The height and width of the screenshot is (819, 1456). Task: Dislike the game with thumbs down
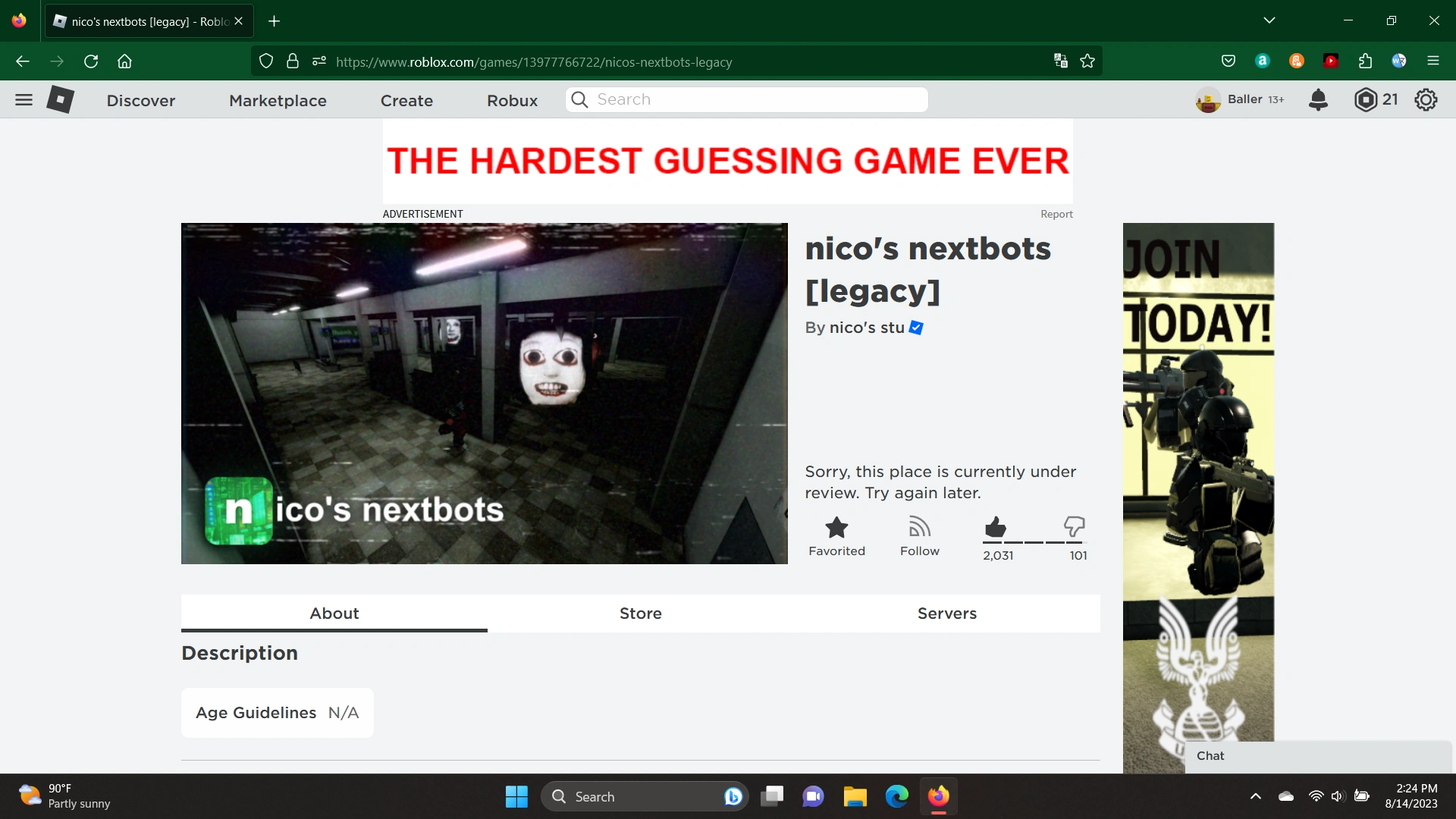pyautogui.click(x=1074, y=527)
